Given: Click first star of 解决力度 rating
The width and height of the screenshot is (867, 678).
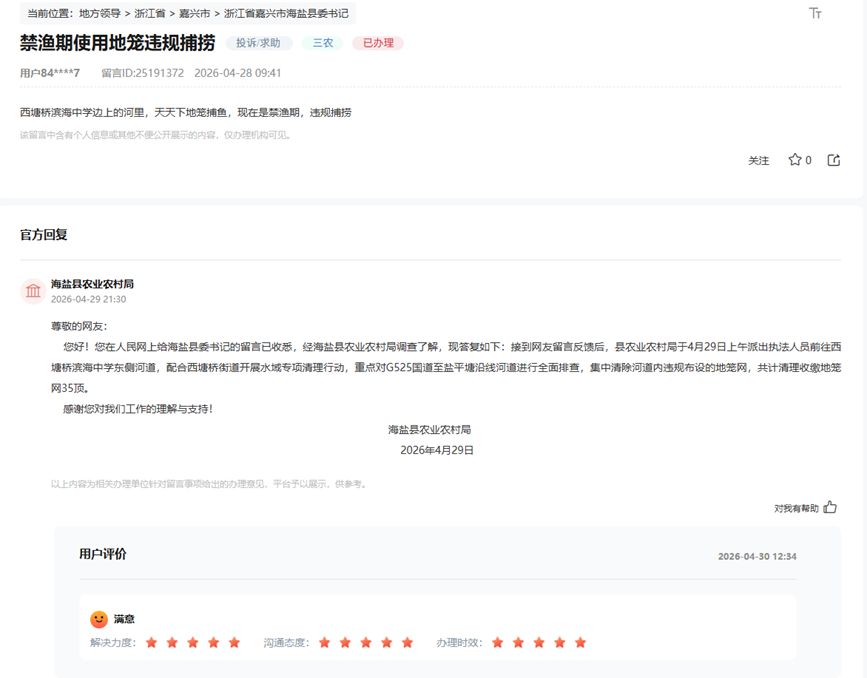Looking at the screenshot, I should point(152,642).
